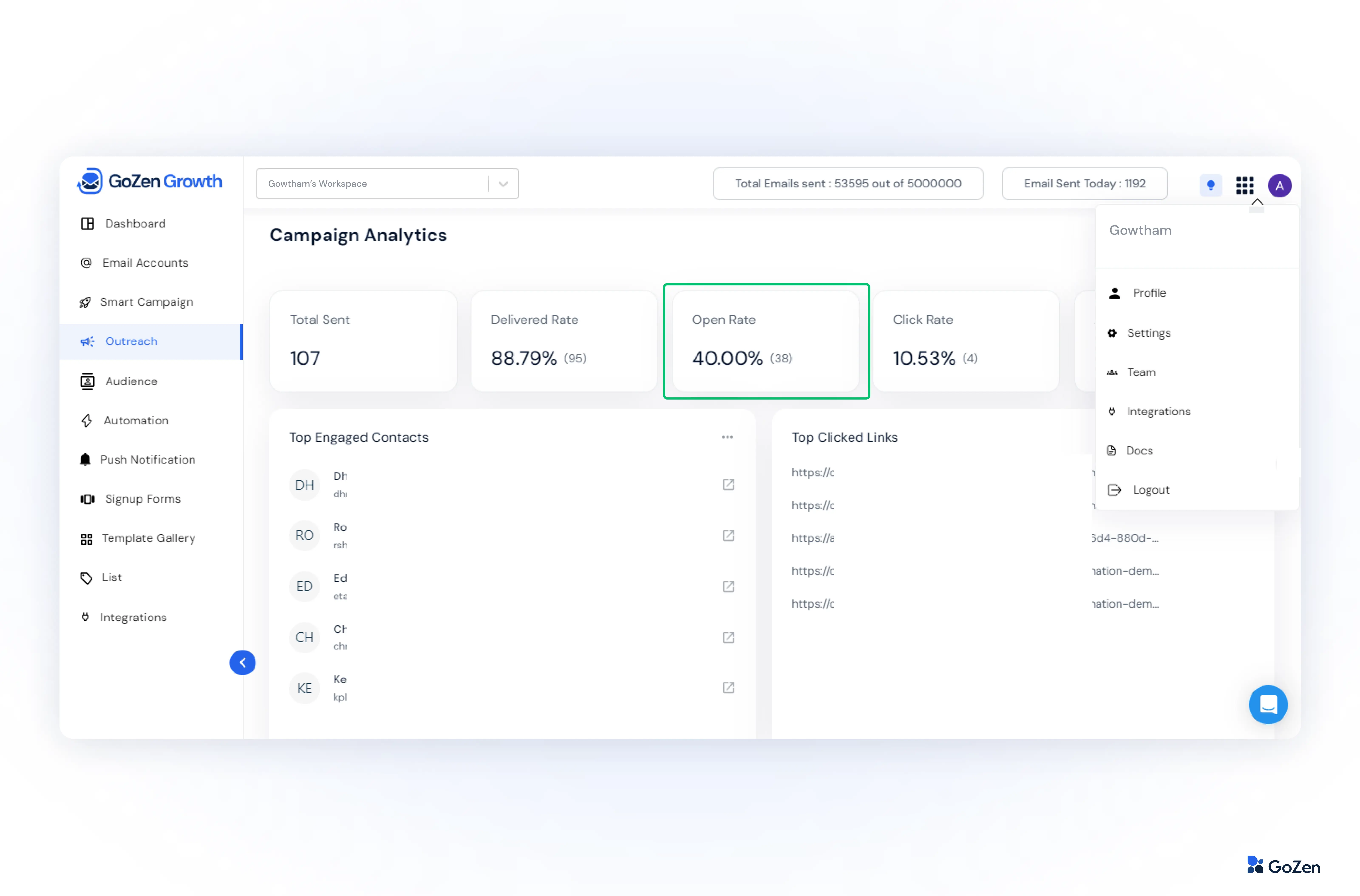Viewport: 1360px width, 896px height.
Task: Navigate to Push Notification page
Action: click(147, 459)
